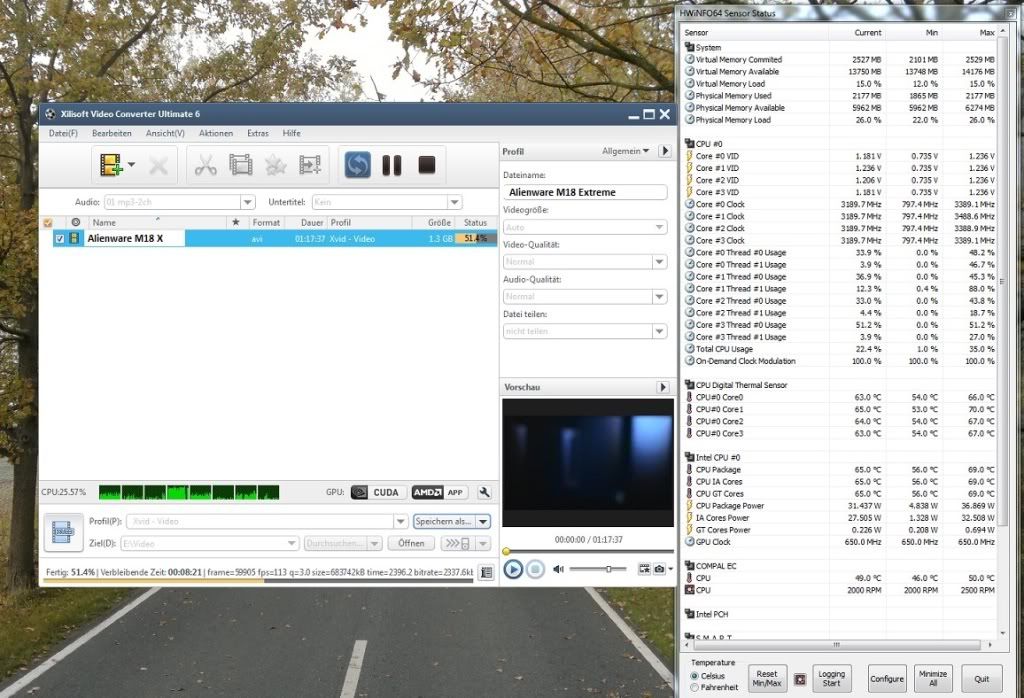
Task: Open the Bearbeiten menu
Action: click(111, 133)
